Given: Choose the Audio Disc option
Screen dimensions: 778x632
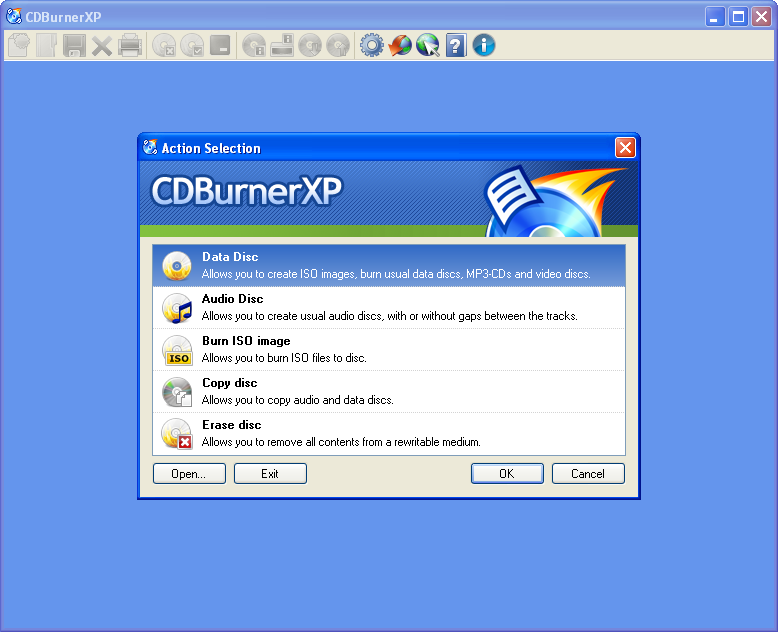Looking at the screenshot, I should (388, 307).
